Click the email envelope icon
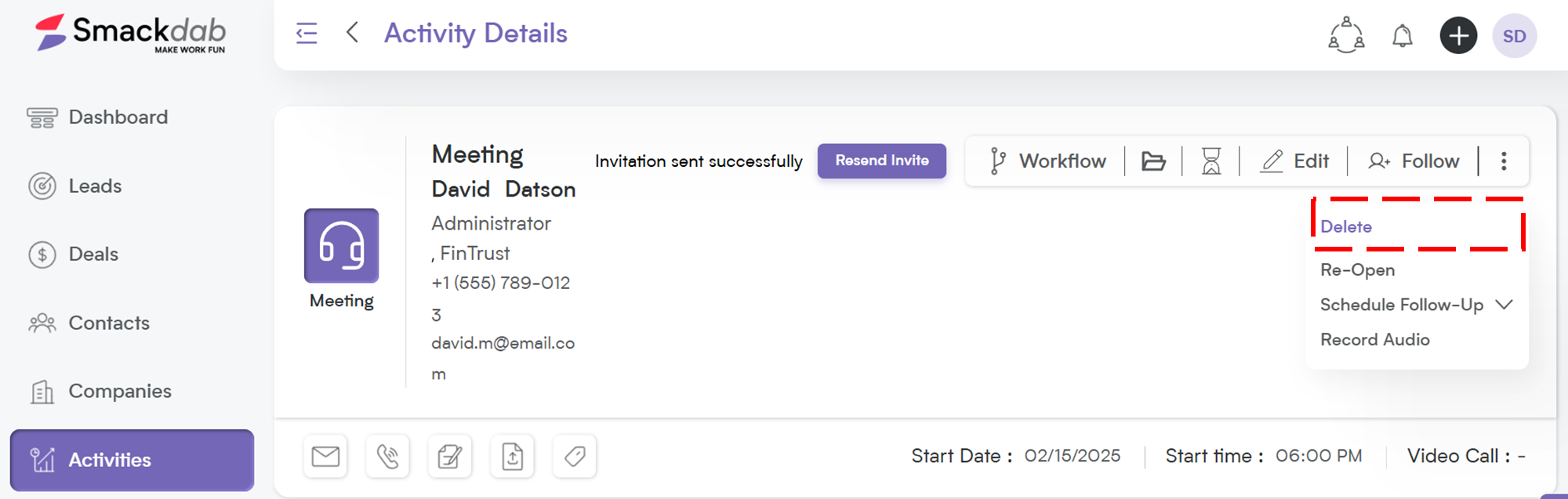This screenshot has height=499, width=1568. coord(325,456)
